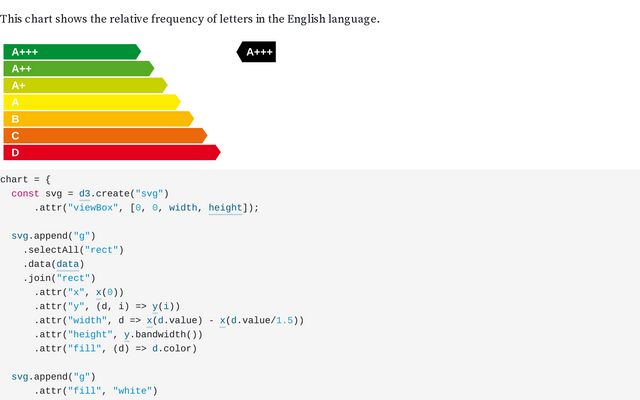Click the underlined data reference

click(68, 264)
